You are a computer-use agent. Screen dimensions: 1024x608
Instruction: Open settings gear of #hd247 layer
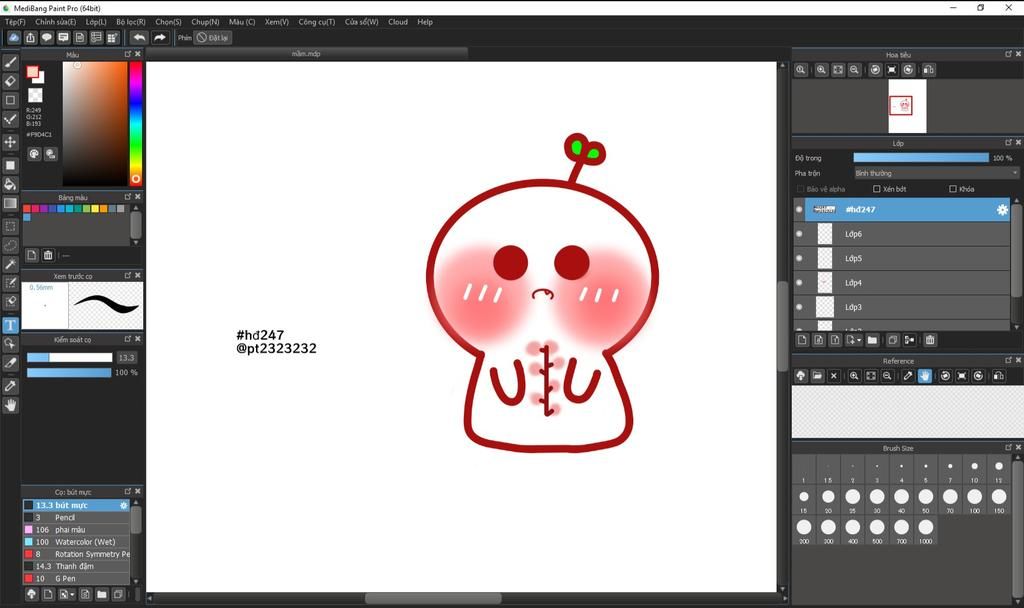pos(1002,210)
